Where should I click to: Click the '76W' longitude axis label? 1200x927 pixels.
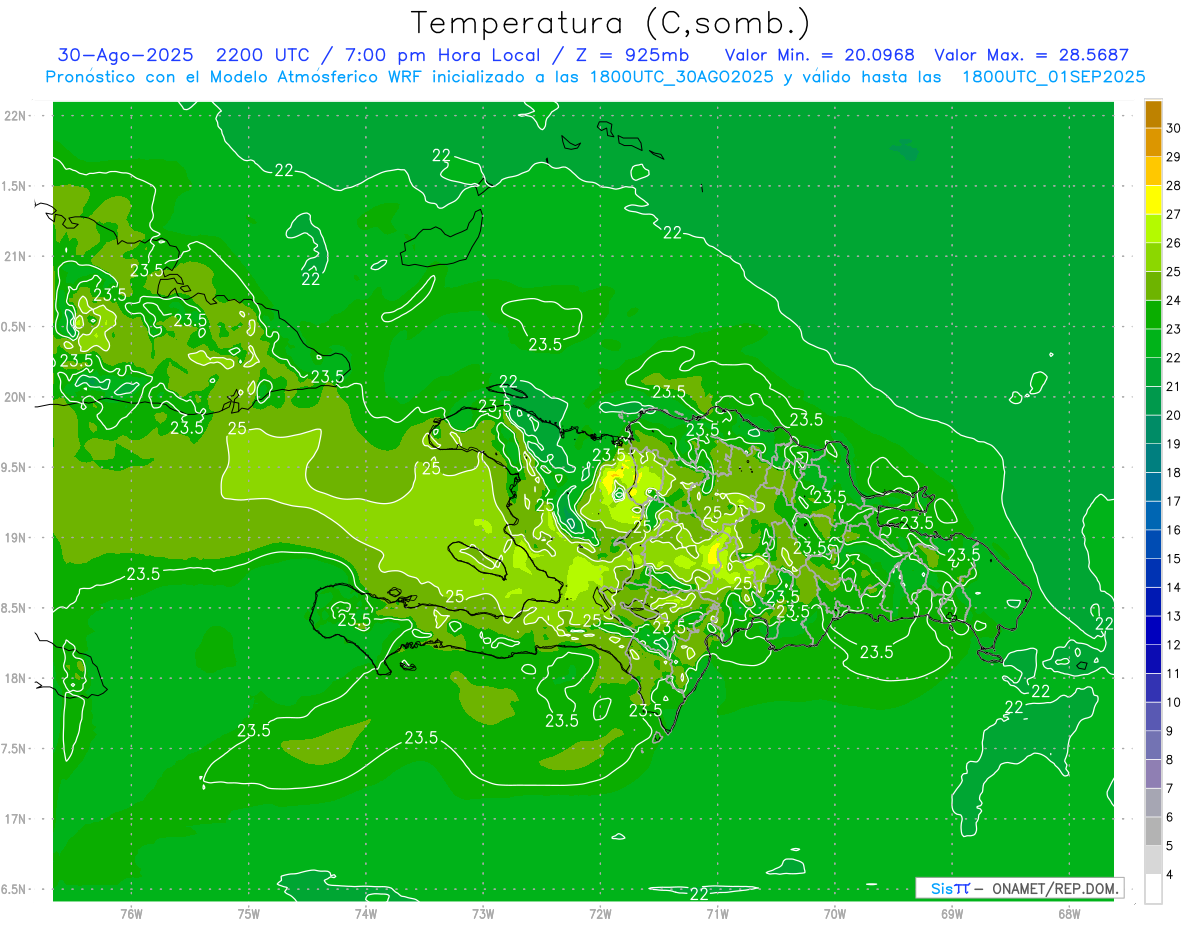click(x=131, y=913)
